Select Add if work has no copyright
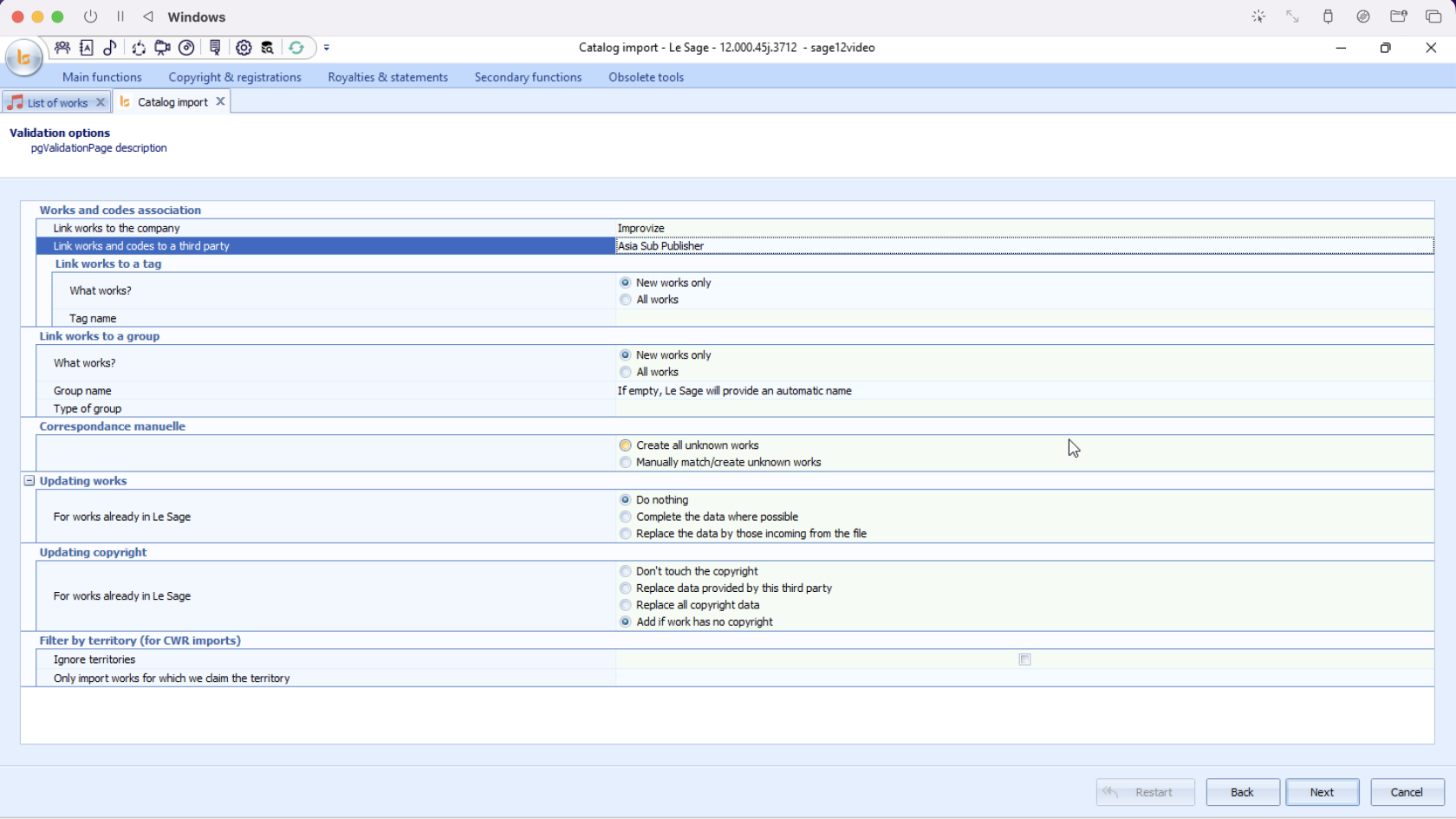This screenshot has width=1456, height=819. pos(697,622)
